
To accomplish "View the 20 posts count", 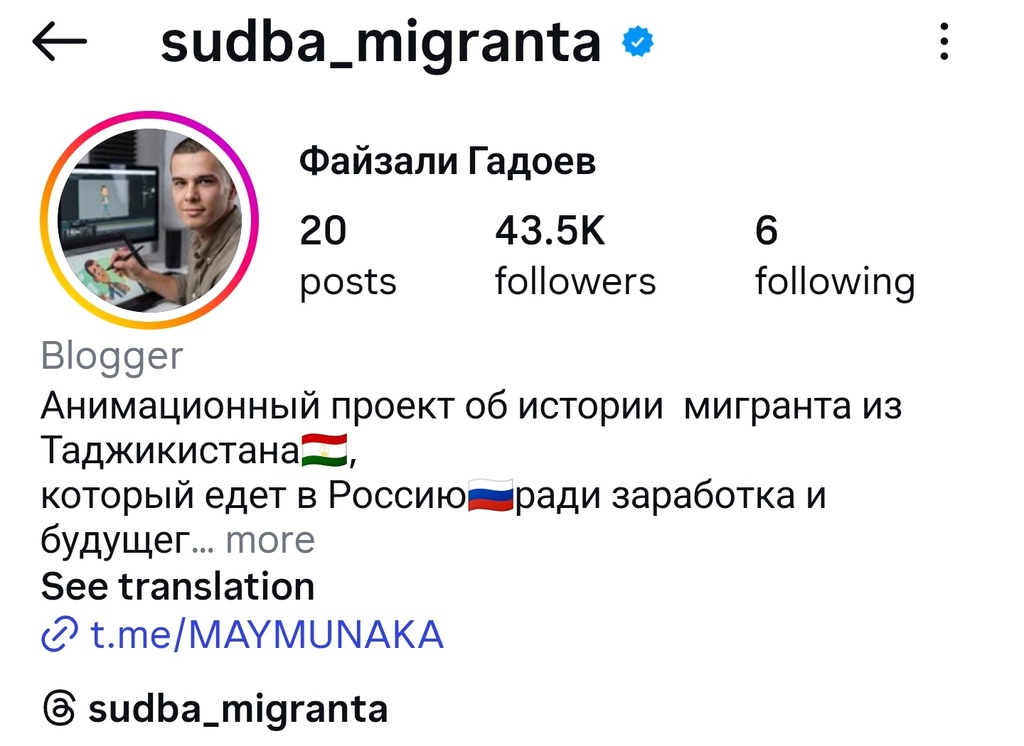I will [x=347, y=256].
